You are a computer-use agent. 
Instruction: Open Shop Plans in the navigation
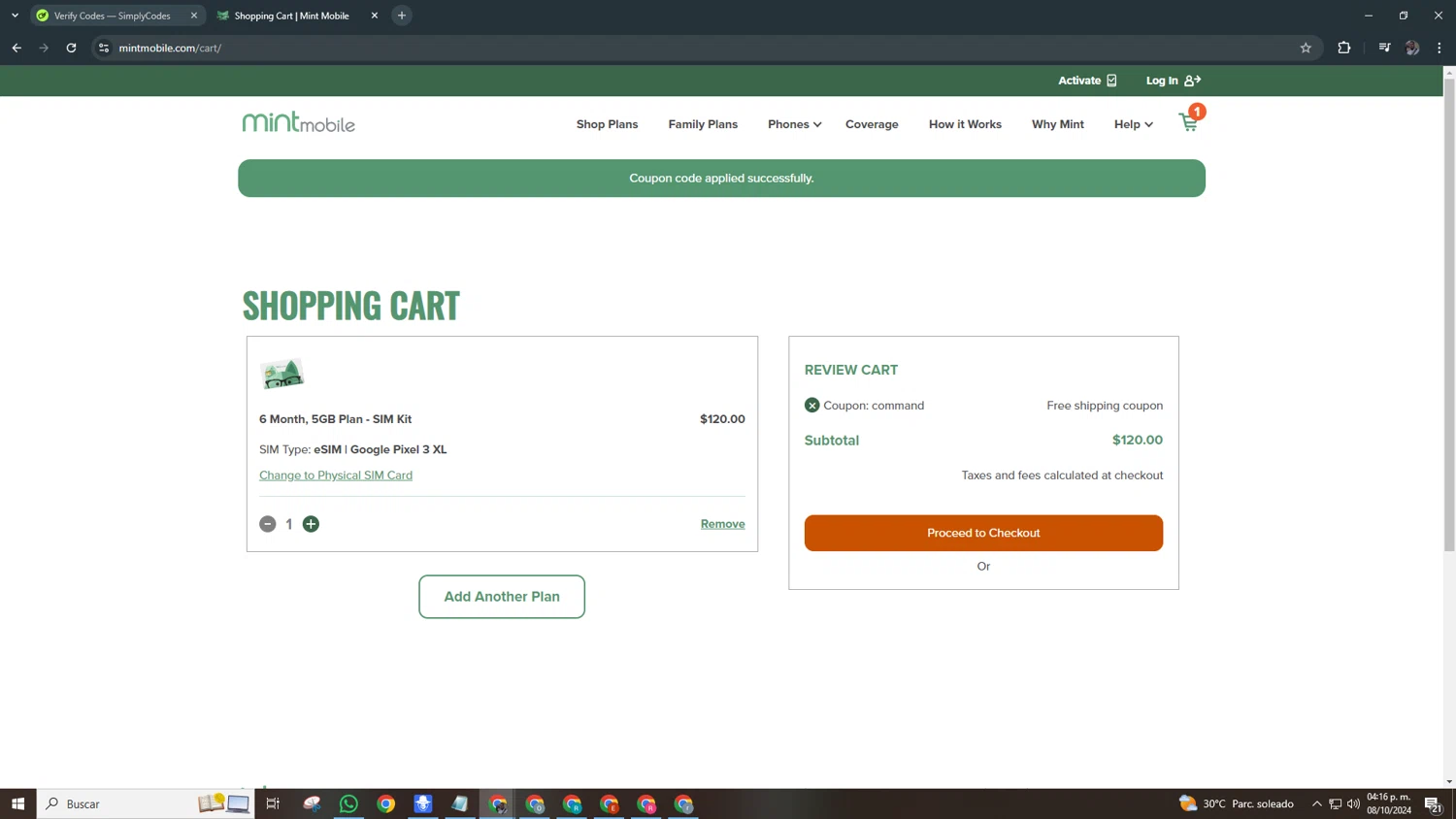(x=607, y=124)
